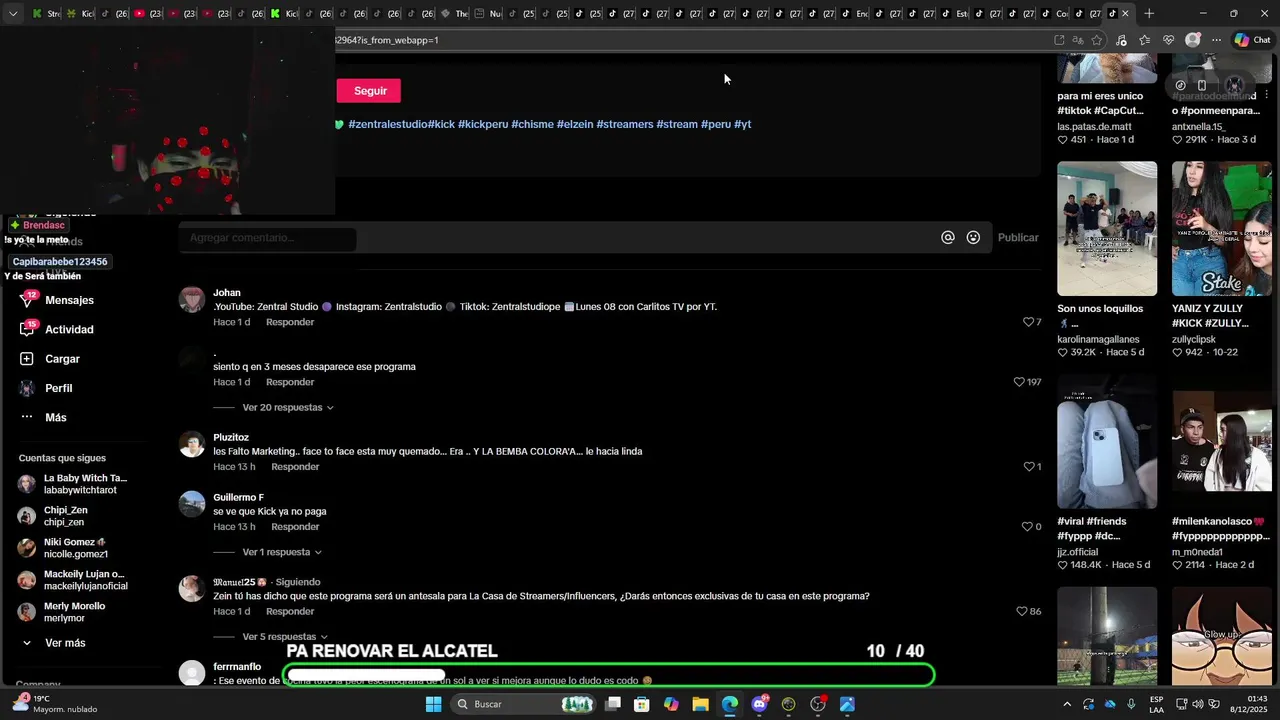Like Johan's comment heart icon
Screen dimensions: 1280x720
[x=1028, y=322]
